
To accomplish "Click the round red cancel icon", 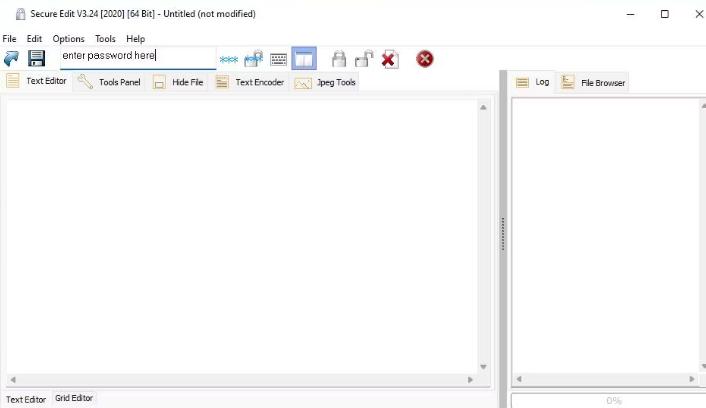I will [x=425, y=59].
